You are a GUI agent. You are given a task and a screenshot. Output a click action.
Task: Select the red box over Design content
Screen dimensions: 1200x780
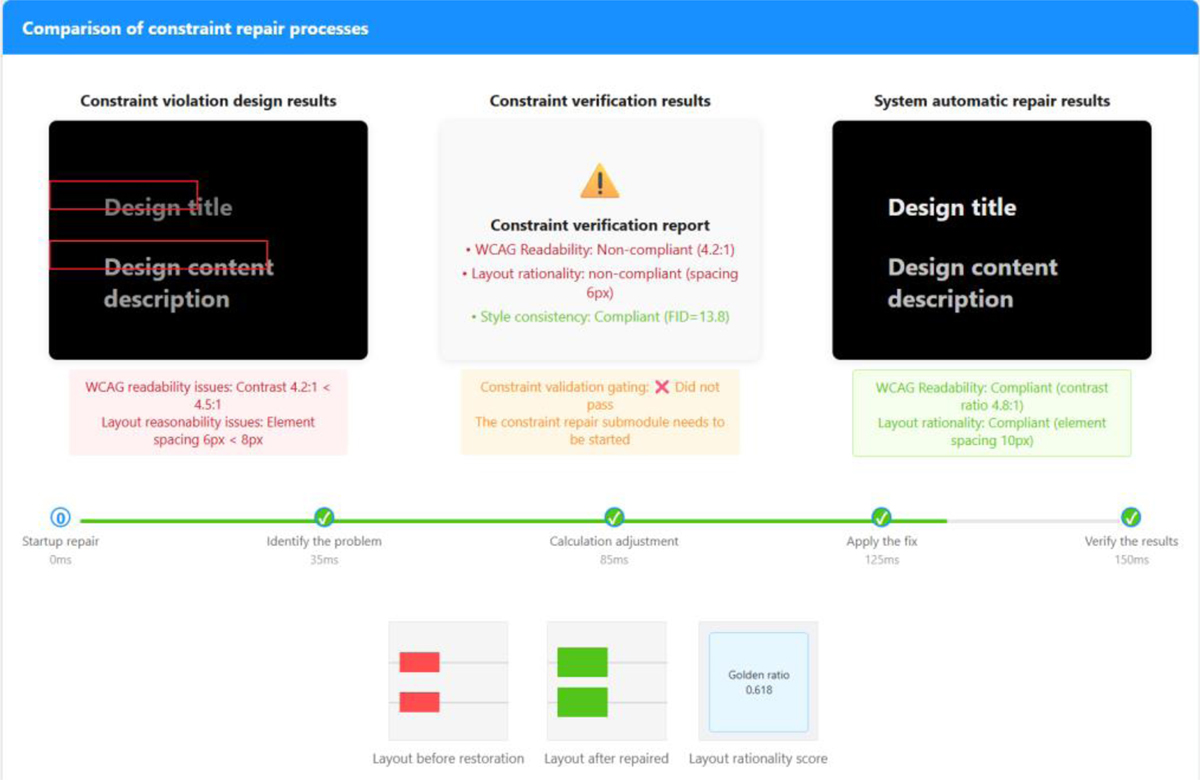158,255
